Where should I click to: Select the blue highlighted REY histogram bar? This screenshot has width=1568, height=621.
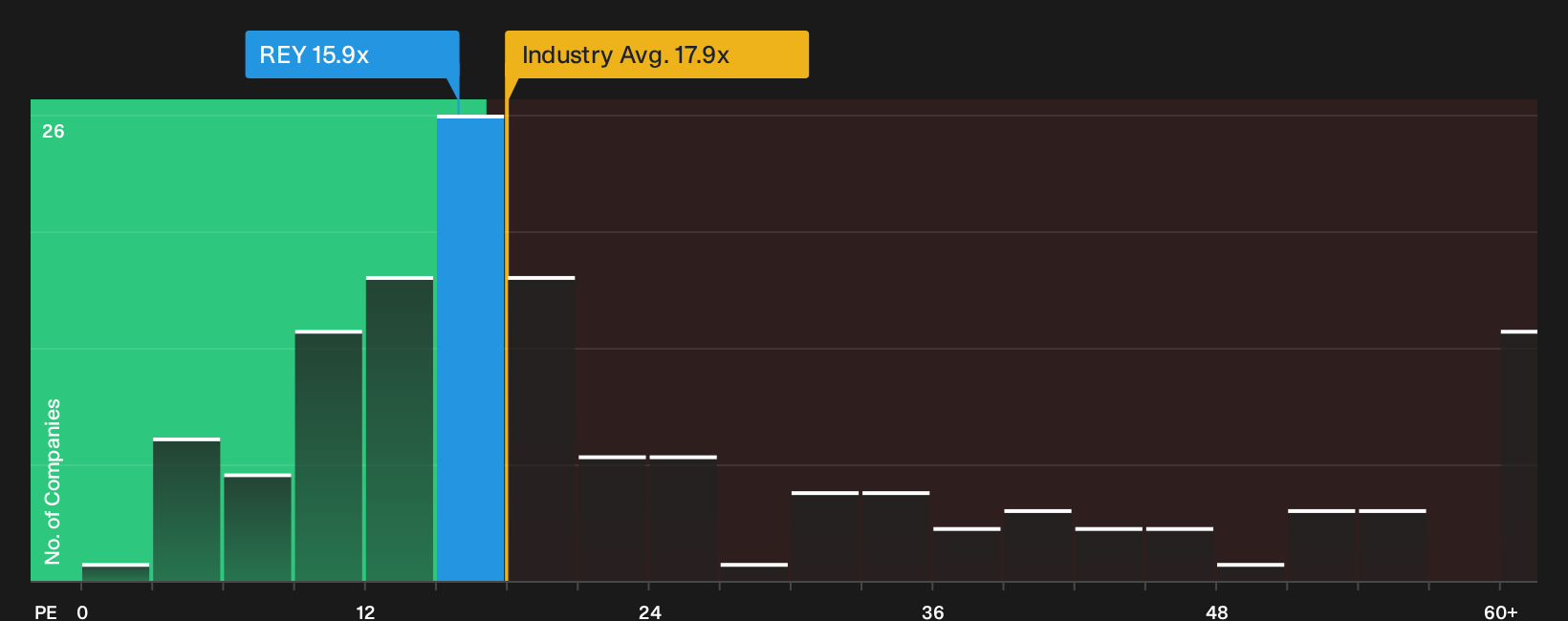470,349
